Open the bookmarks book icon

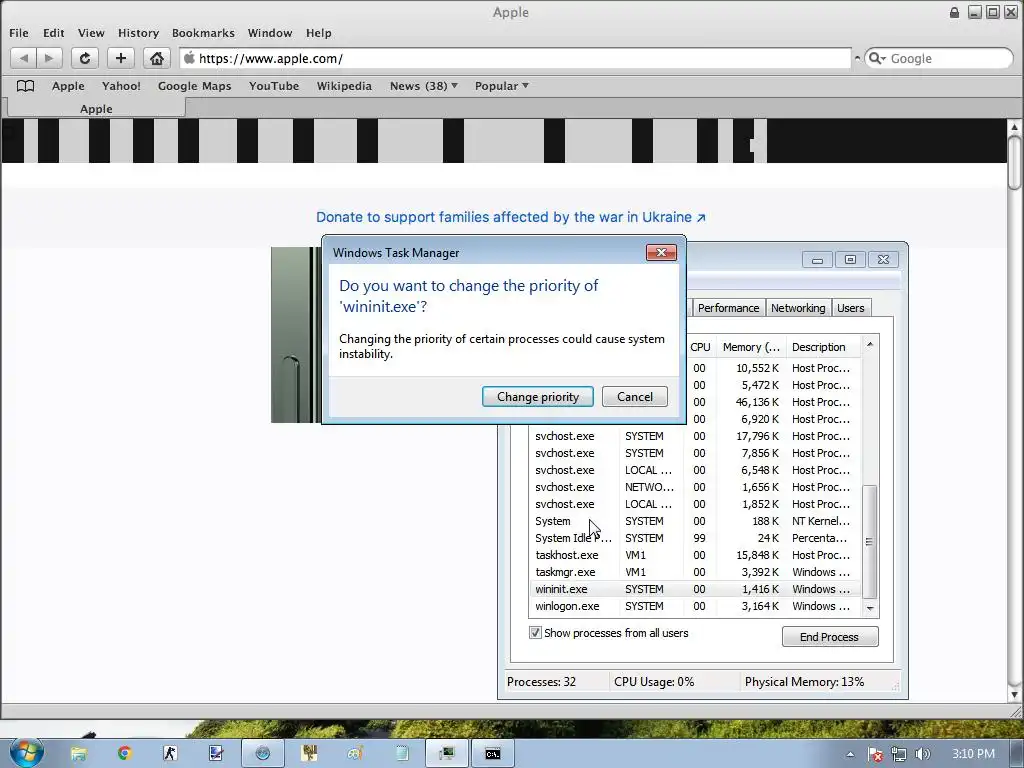click(25, 86)
